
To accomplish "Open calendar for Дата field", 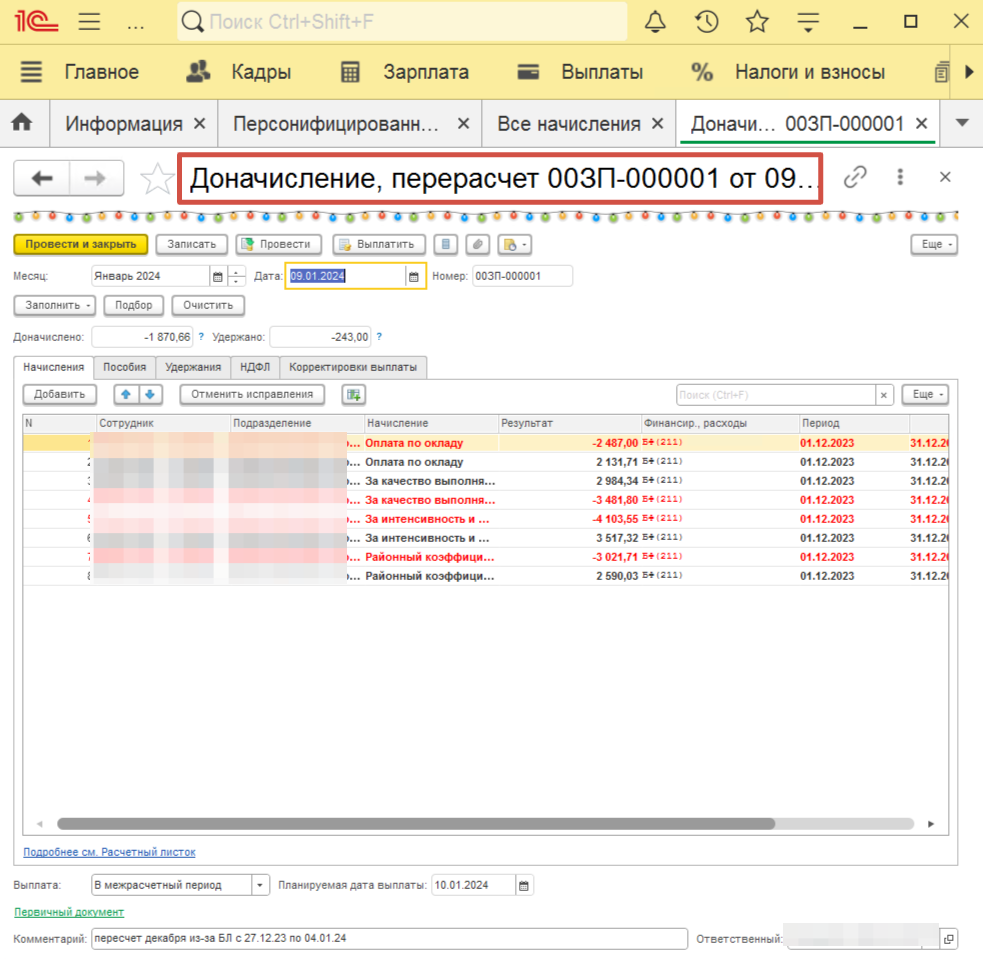I will click(414, 276).
